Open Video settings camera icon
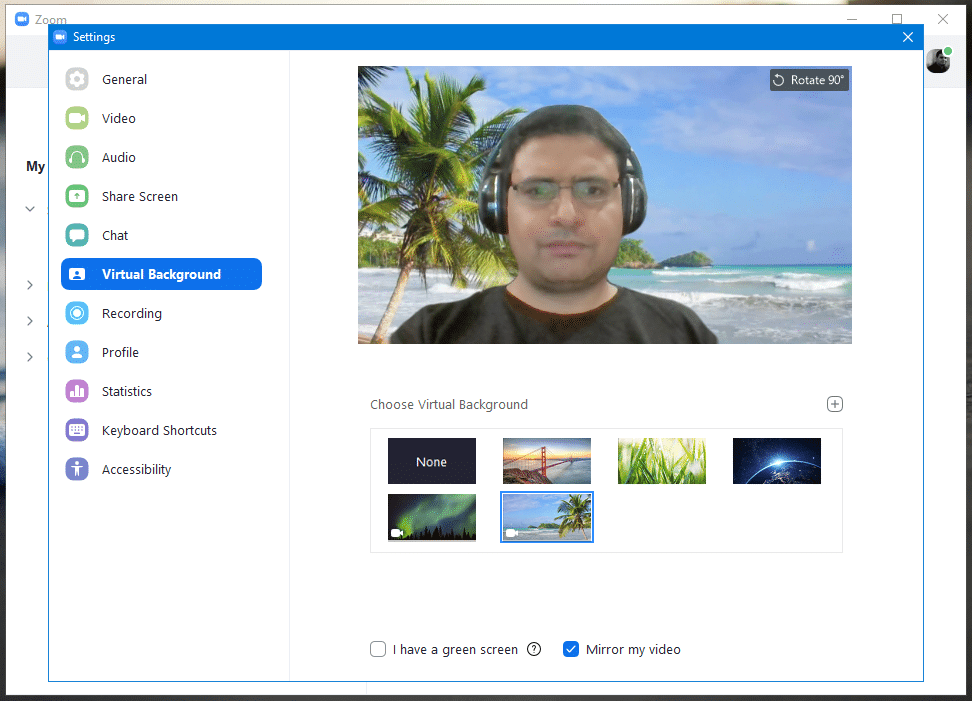The height and width of the screenshot is (701, 972). [77, 119]
